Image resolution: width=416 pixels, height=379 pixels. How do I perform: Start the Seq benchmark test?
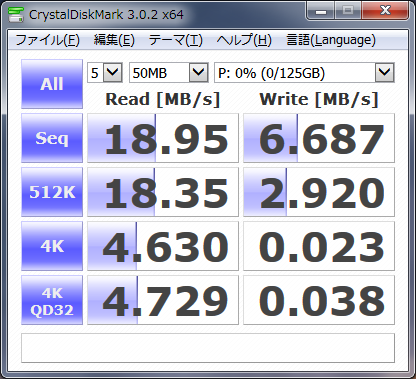pos(52,138)
